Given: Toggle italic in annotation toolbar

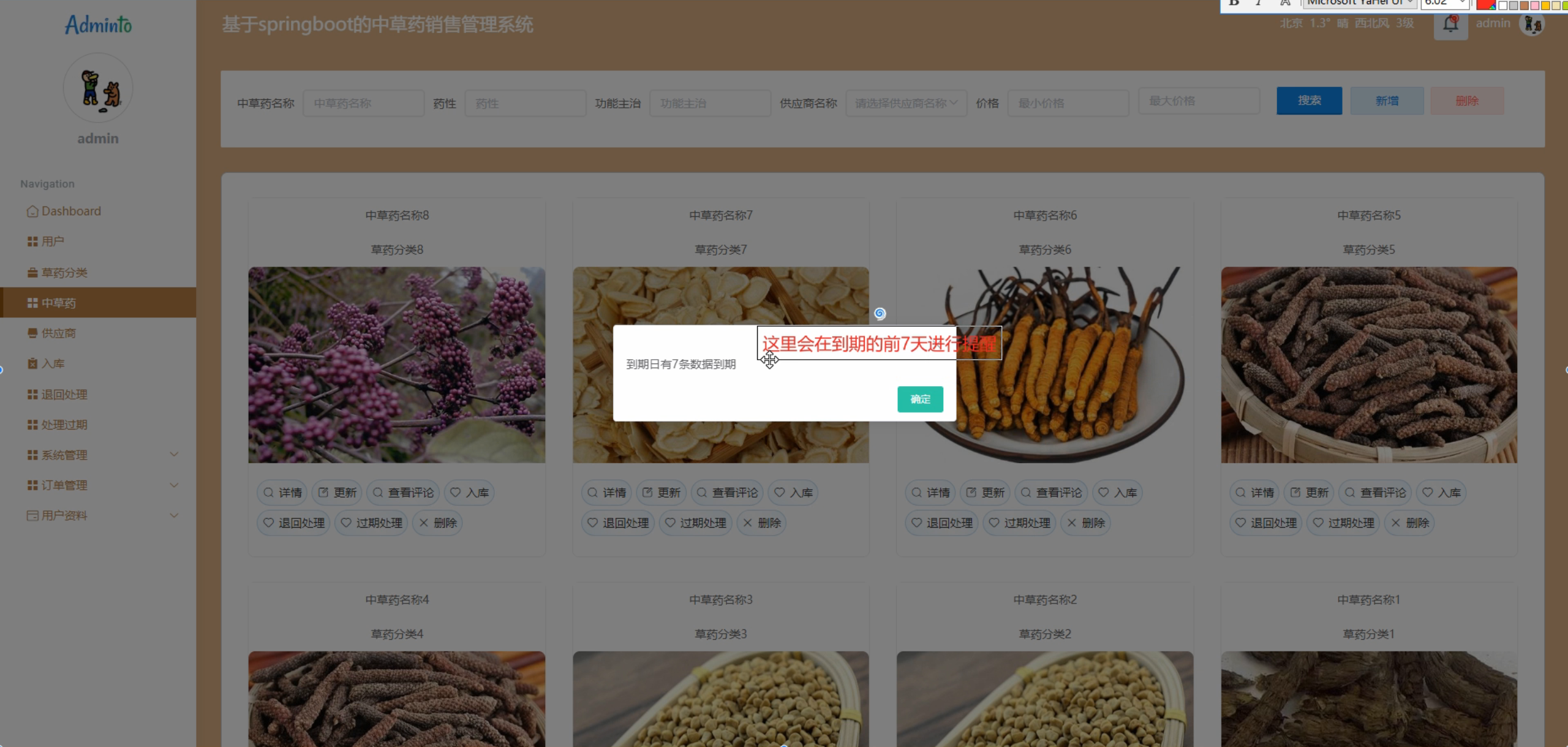Looking at the screenshot, I should 1259,3.
